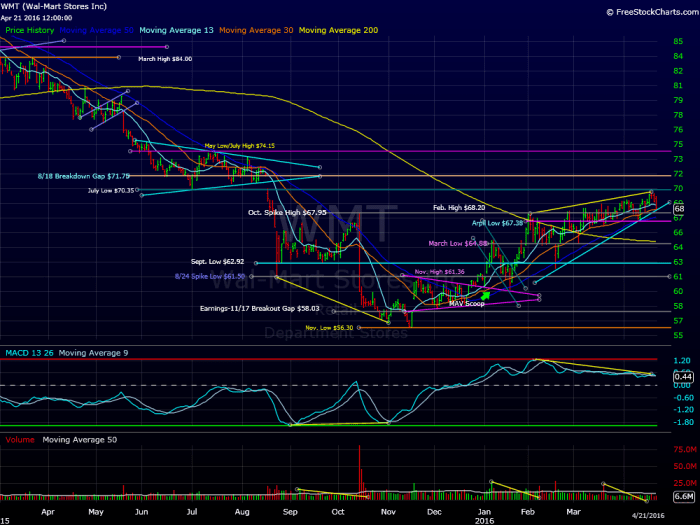The width and height of the screenshot is (700, 525).
Task: Select the Feb. High $68.20 annotation
Action: coord(459,208)
